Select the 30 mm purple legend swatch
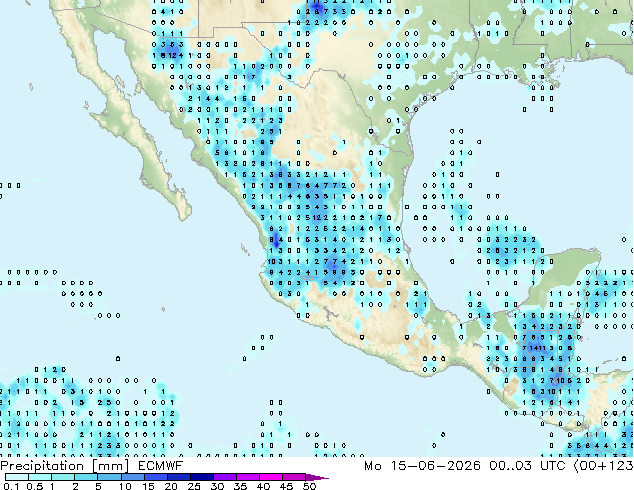The image size is (634, 490). pyautogui.click(x=225, y=477)
